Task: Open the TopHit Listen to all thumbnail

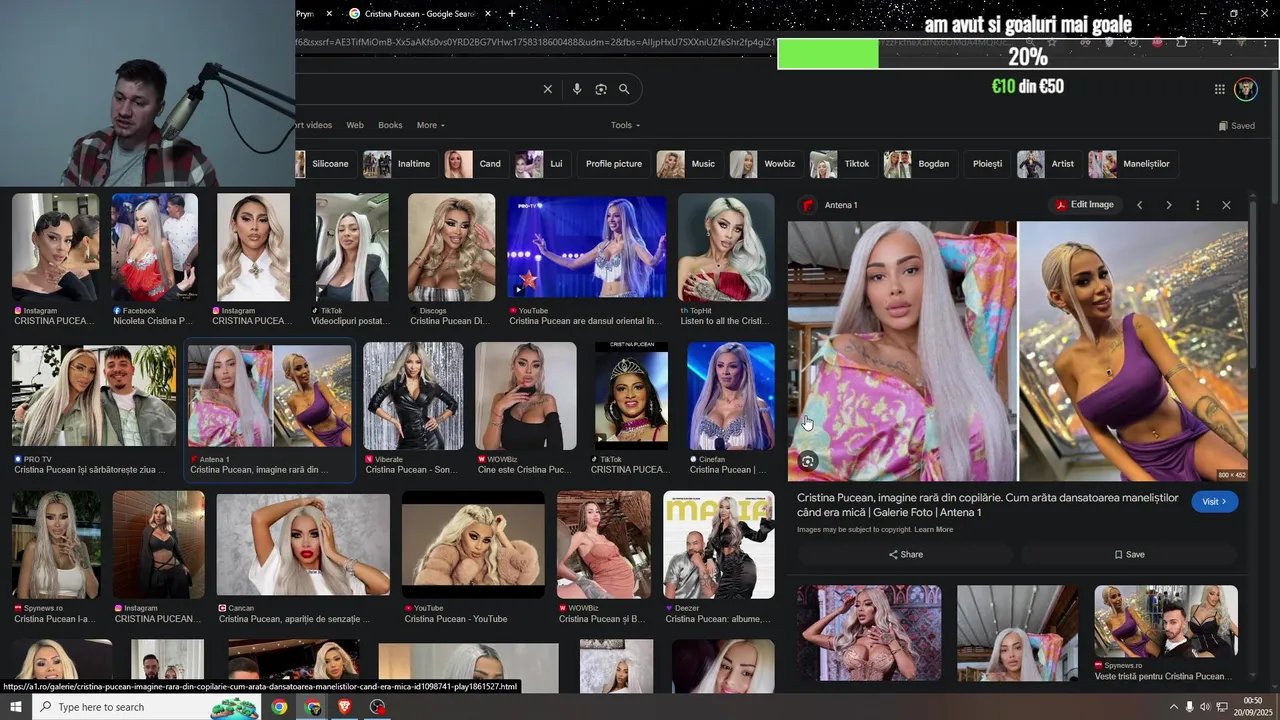Action: coord(726,247)
